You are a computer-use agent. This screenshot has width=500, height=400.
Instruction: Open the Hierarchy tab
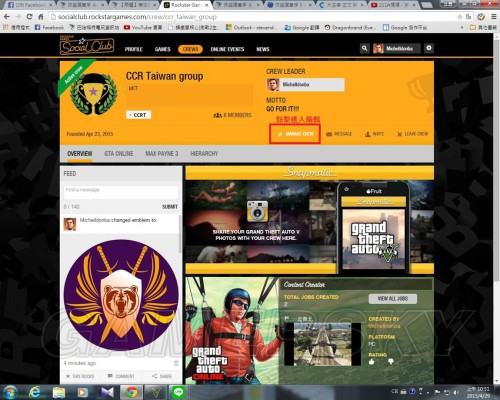tap(204, 154)
